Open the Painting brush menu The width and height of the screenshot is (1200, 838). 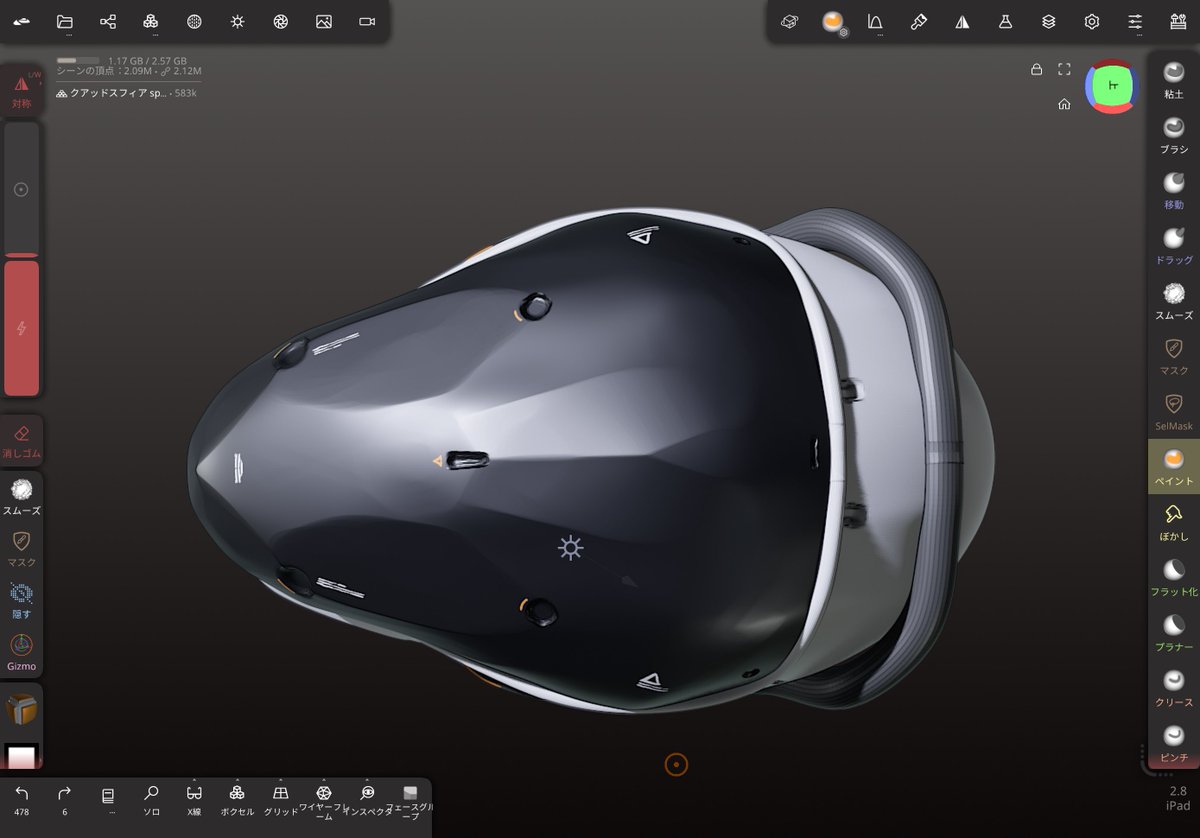coord(919,21)
